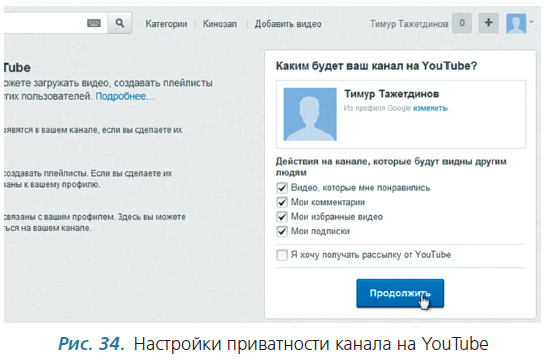Uncheck Мои подписки checkbox

click(x=282, y=231)
